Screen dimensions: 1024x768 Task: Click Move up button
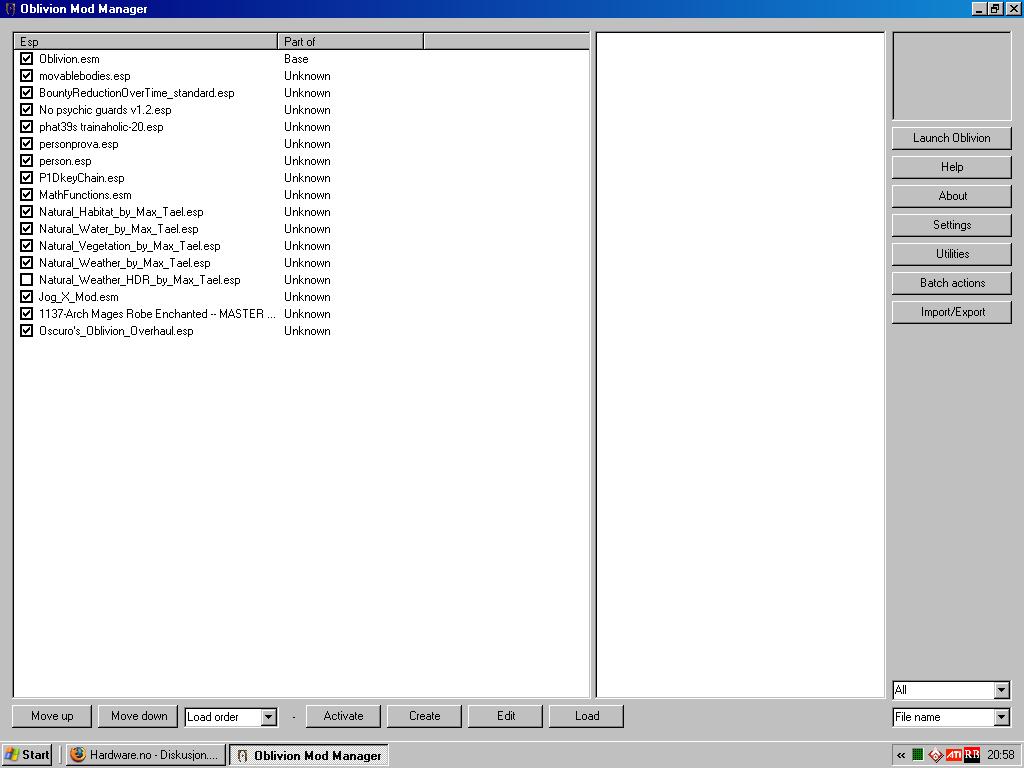[x=52, y=716]
